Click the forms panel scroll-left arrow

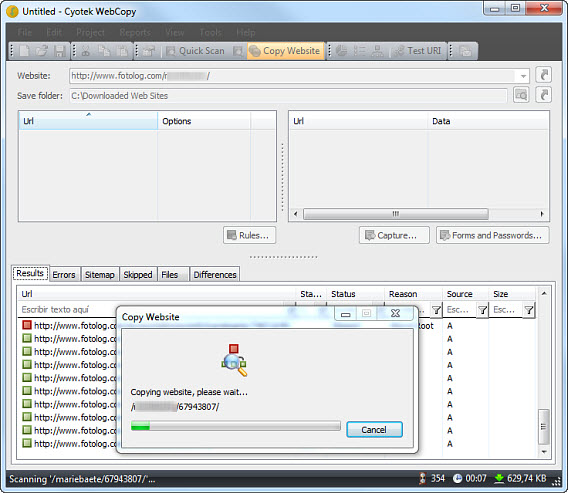(x=296, y=214)
